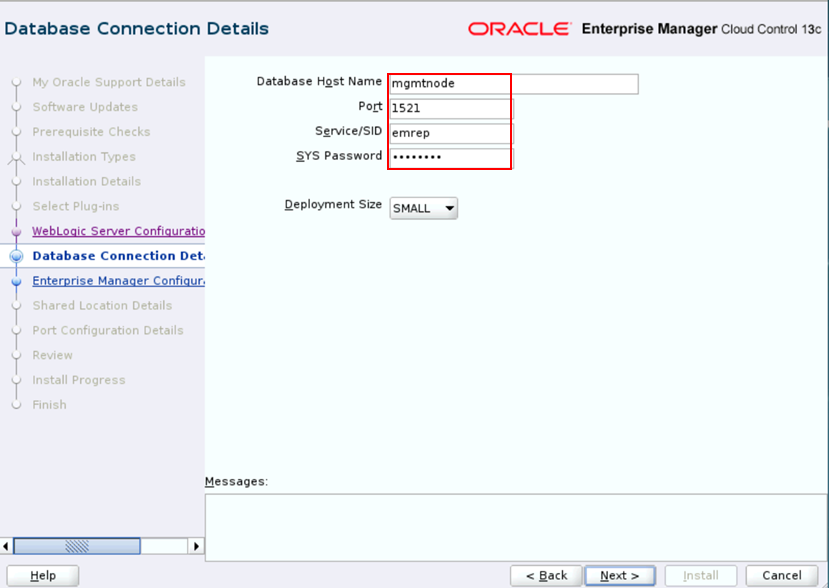The image size is (830, 588).
Task: Open the Deployment Size dropdown
Action: 423,208
